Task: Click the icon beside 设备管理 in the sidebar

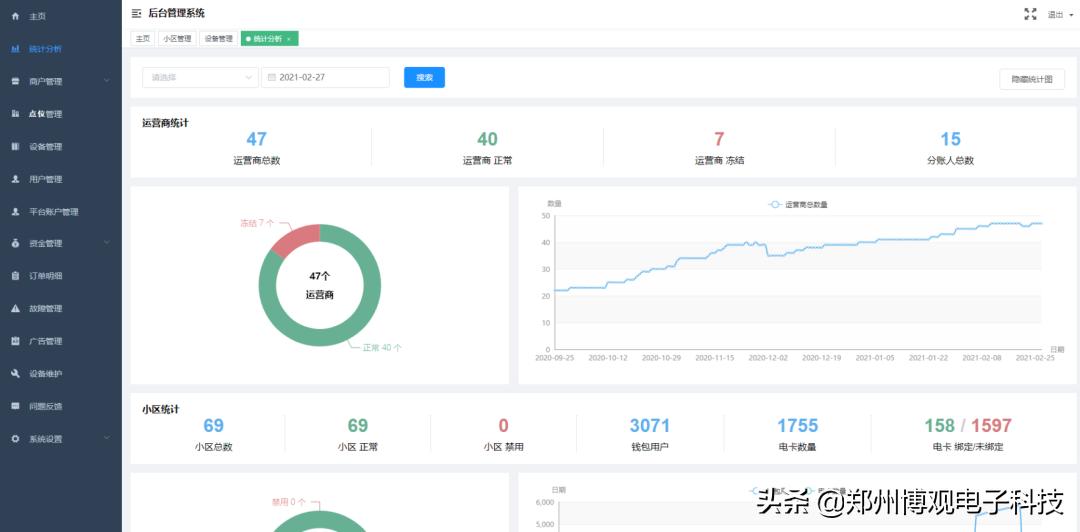Action: click(x=15, y=146)
